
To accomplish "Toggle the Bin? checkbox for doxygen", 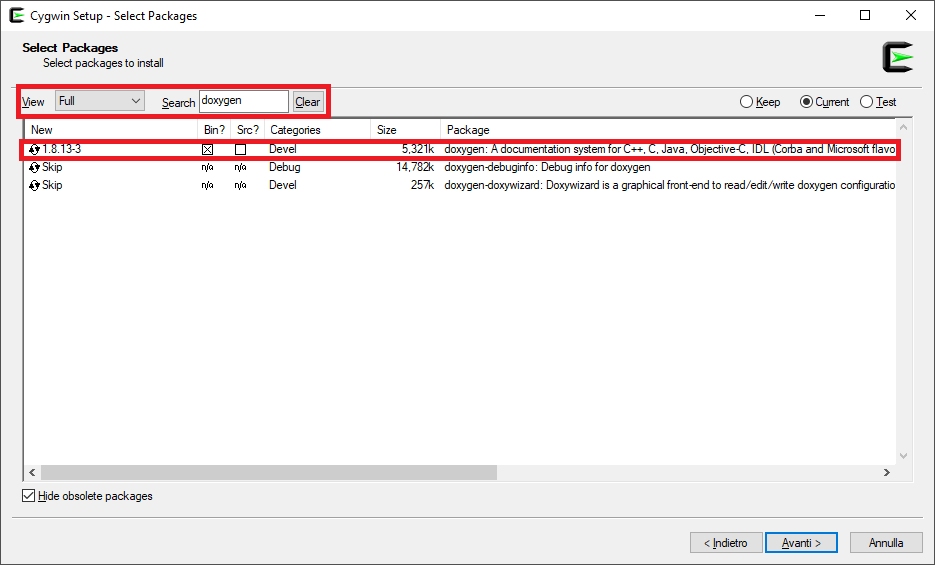I will (x=208, y=150).
